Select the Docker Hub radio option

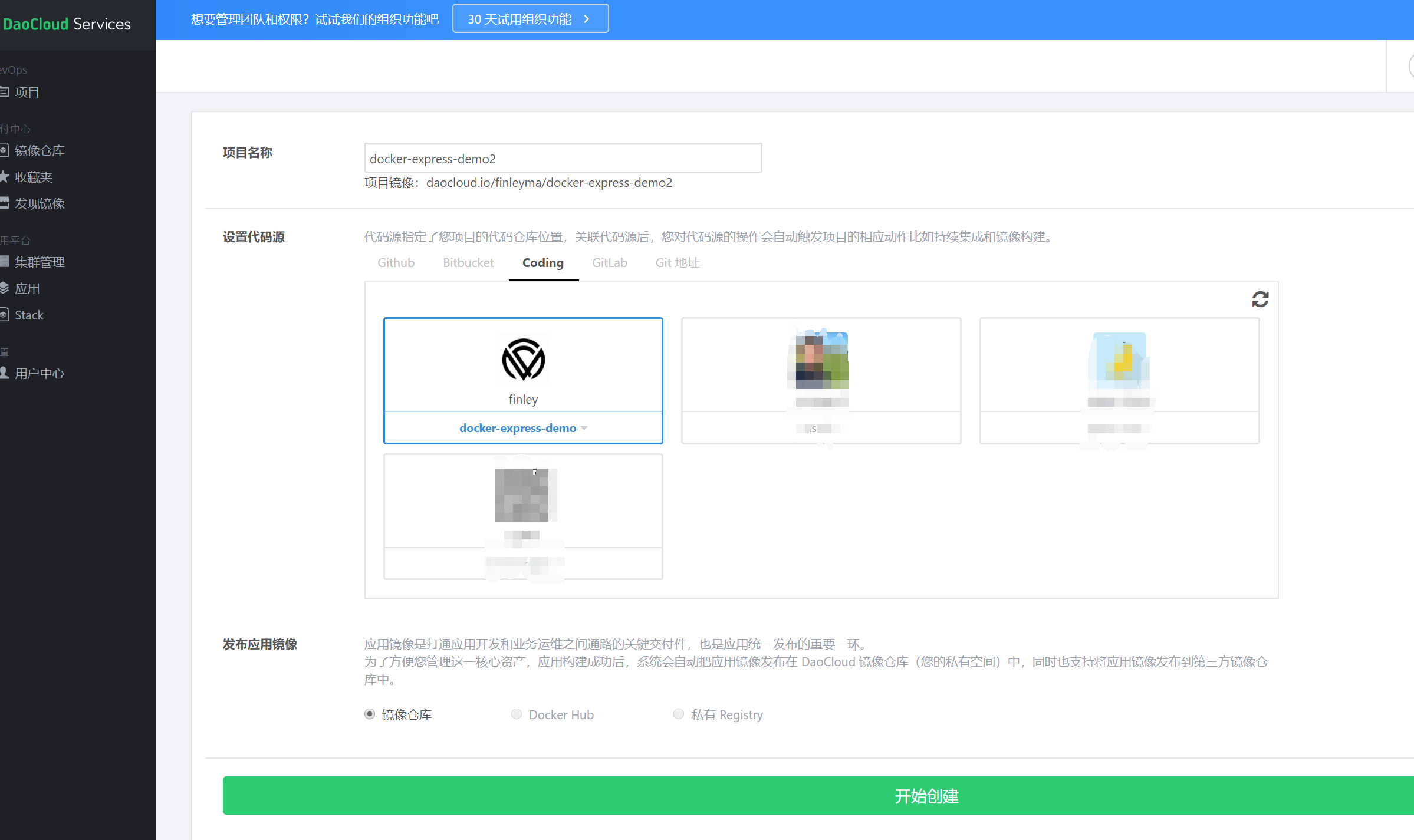click(x=517, y=714)
